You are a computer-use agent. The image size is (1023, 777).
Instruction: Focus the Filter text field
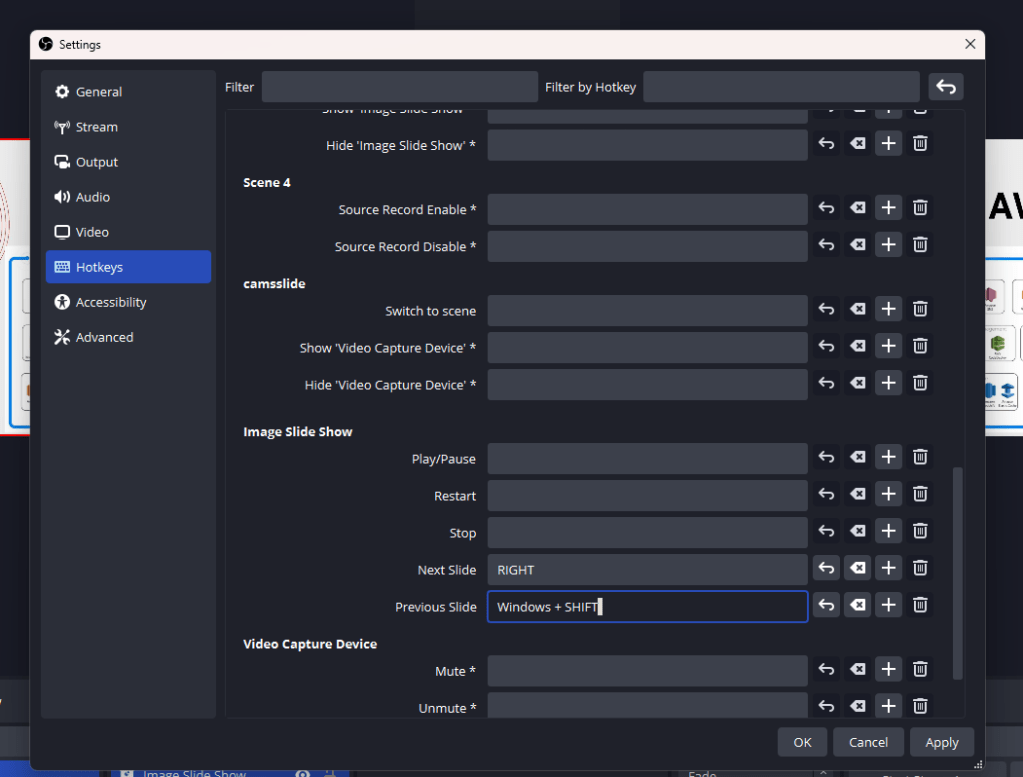399,87
